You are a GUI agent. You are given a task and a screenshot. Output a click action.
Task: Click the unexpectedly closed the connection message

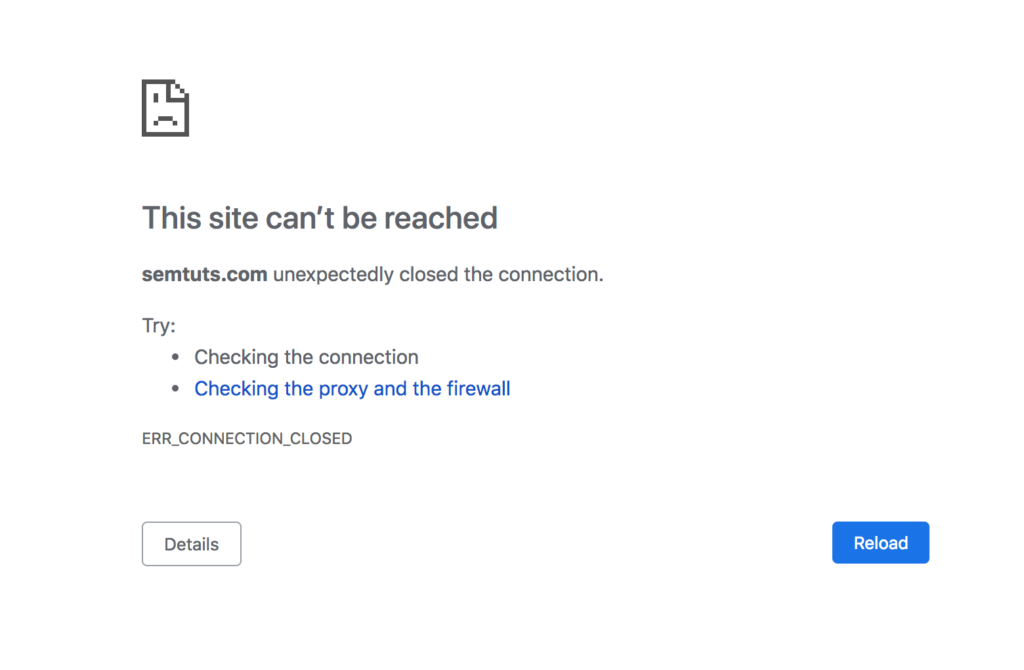coord(436,274)
